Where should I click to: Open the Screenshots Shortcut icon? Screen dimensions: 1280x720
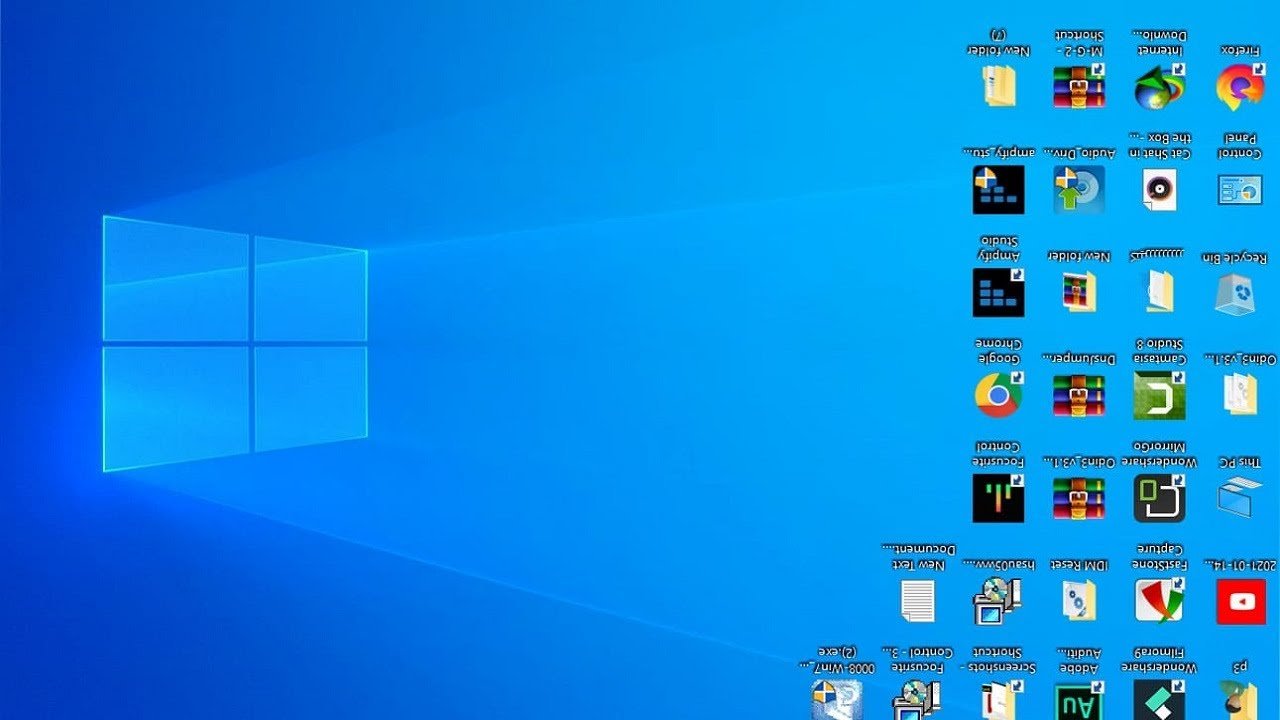(998, 700)
